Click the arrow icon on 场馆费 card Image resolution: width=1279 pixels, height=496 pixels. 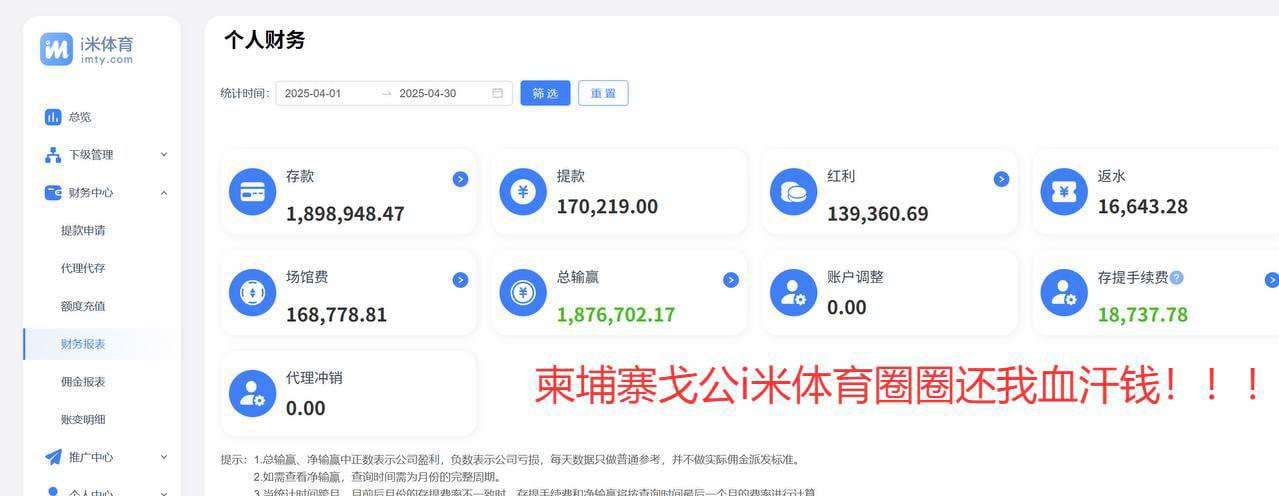pyautogui.click(x=460, y=280)
